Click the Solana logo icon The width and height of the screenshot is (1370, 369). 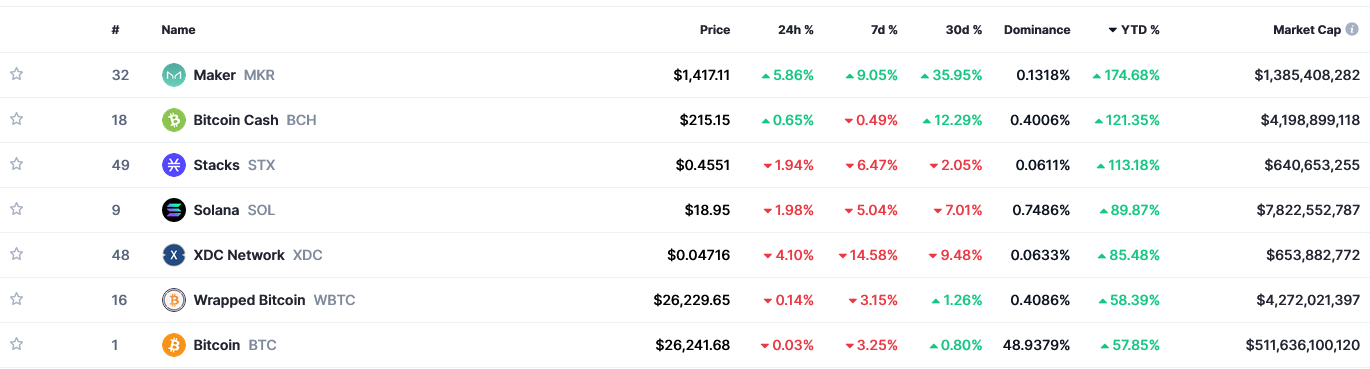tap(174, 210)
